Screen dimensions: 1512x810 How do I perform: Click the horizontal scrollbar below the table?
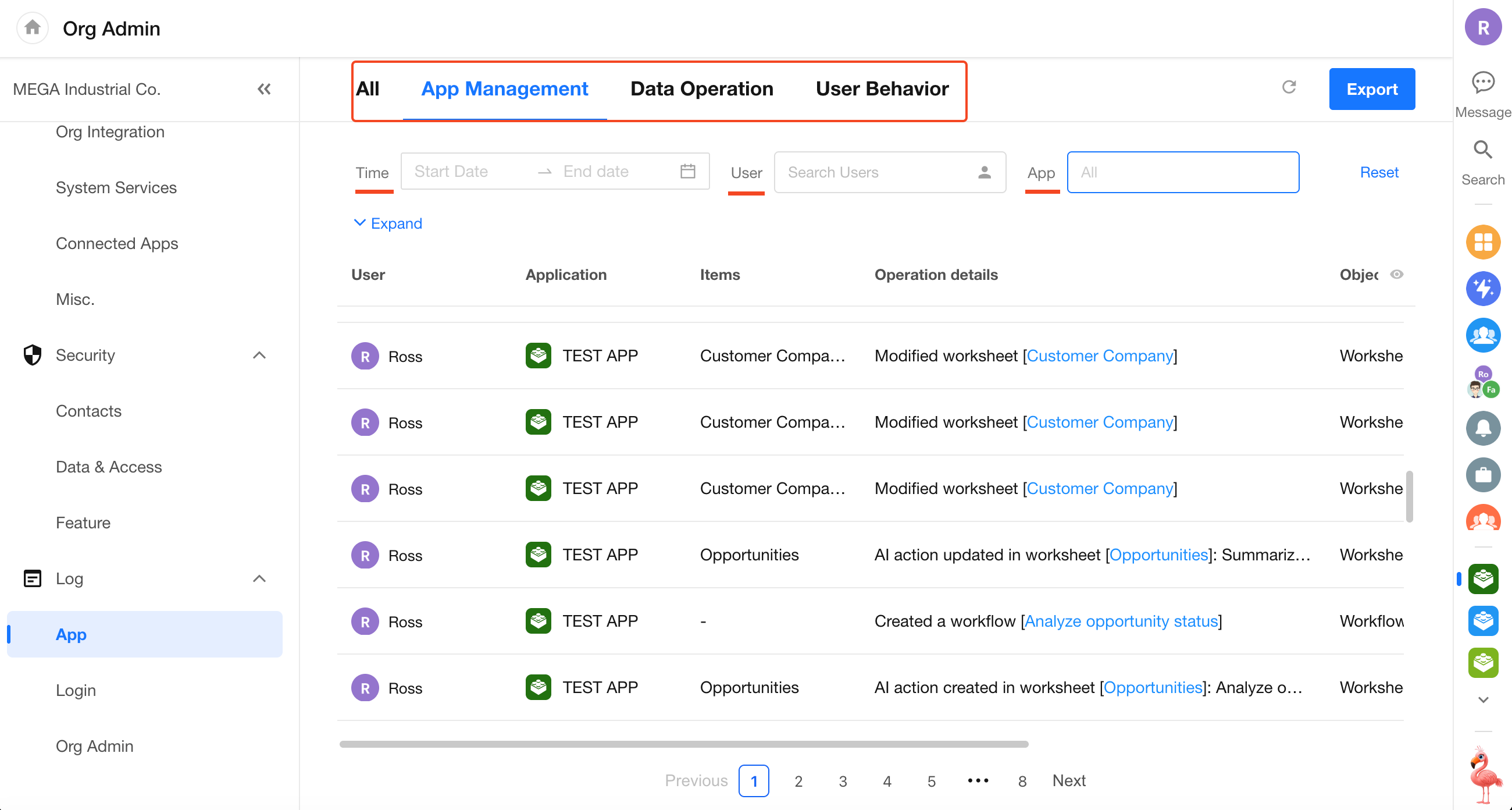[683, 744]
